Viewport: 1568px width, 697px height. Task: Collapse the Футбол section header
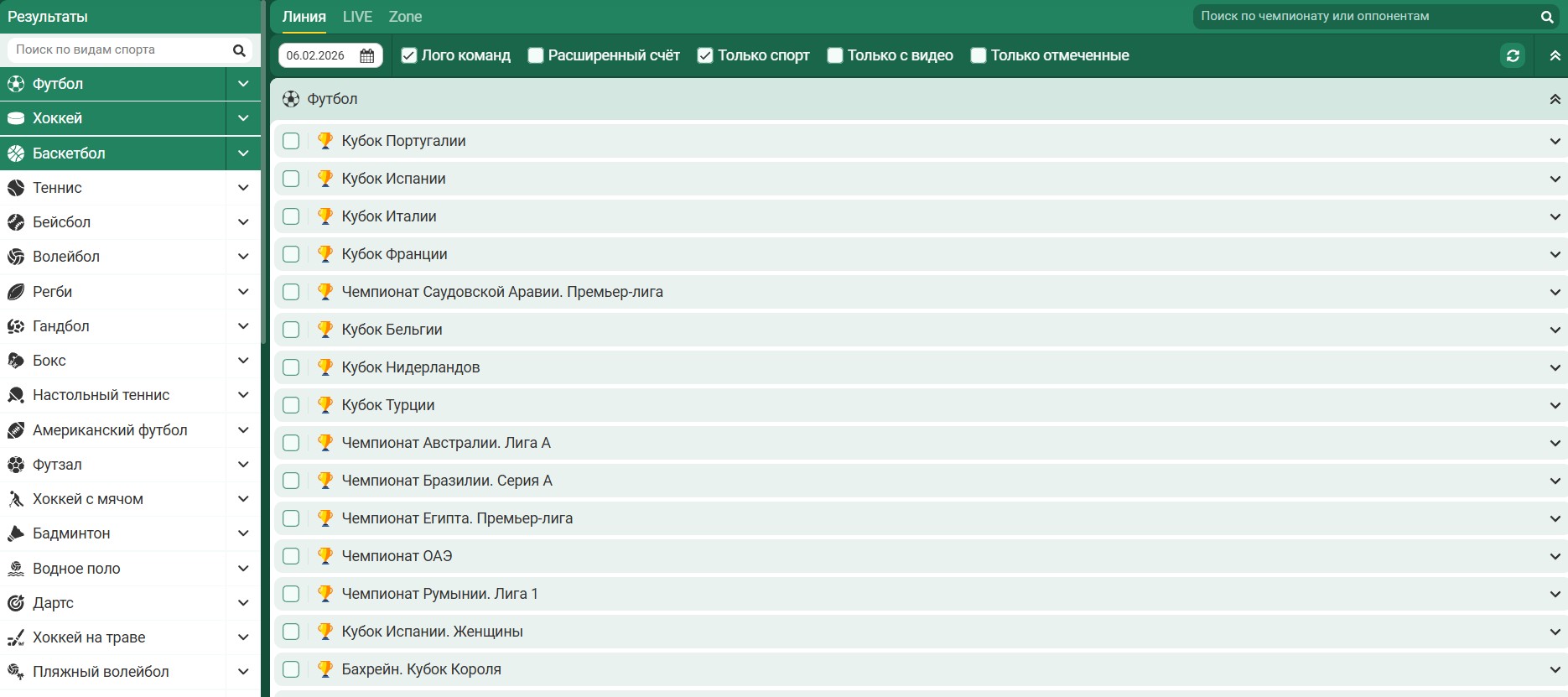tap(1555, 99)
